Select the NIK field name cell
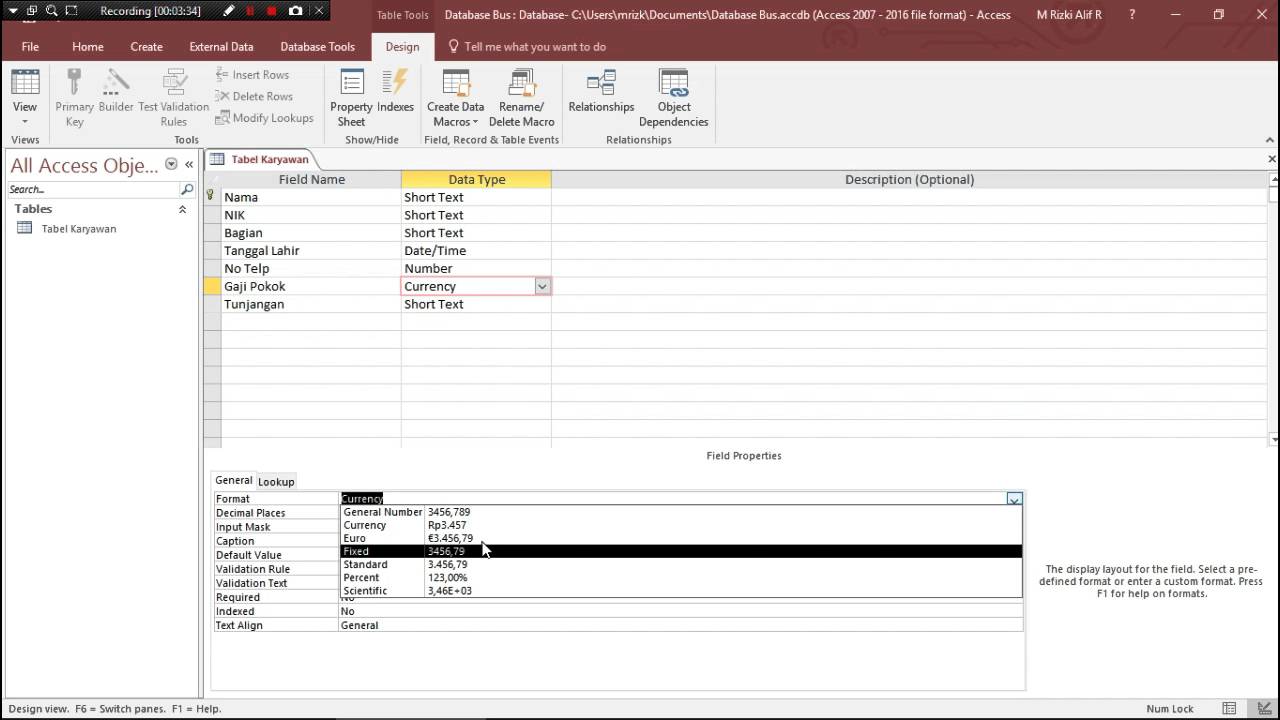This screenshot has height=720, width=1280. 311,215
